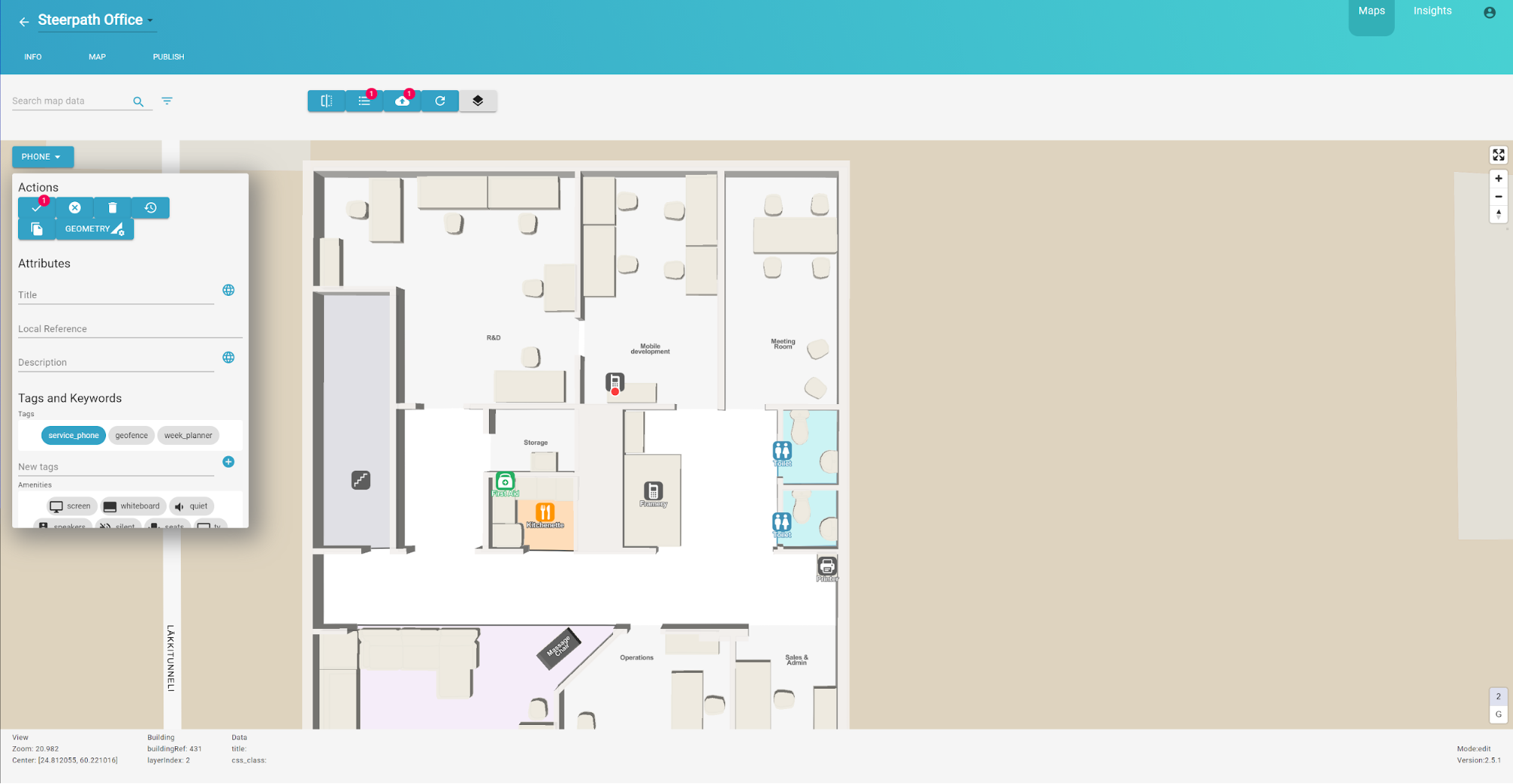Screen dimensions: 1513x784
Task: Enable the whiteboard amenity
Action: [x=132, y=506]
